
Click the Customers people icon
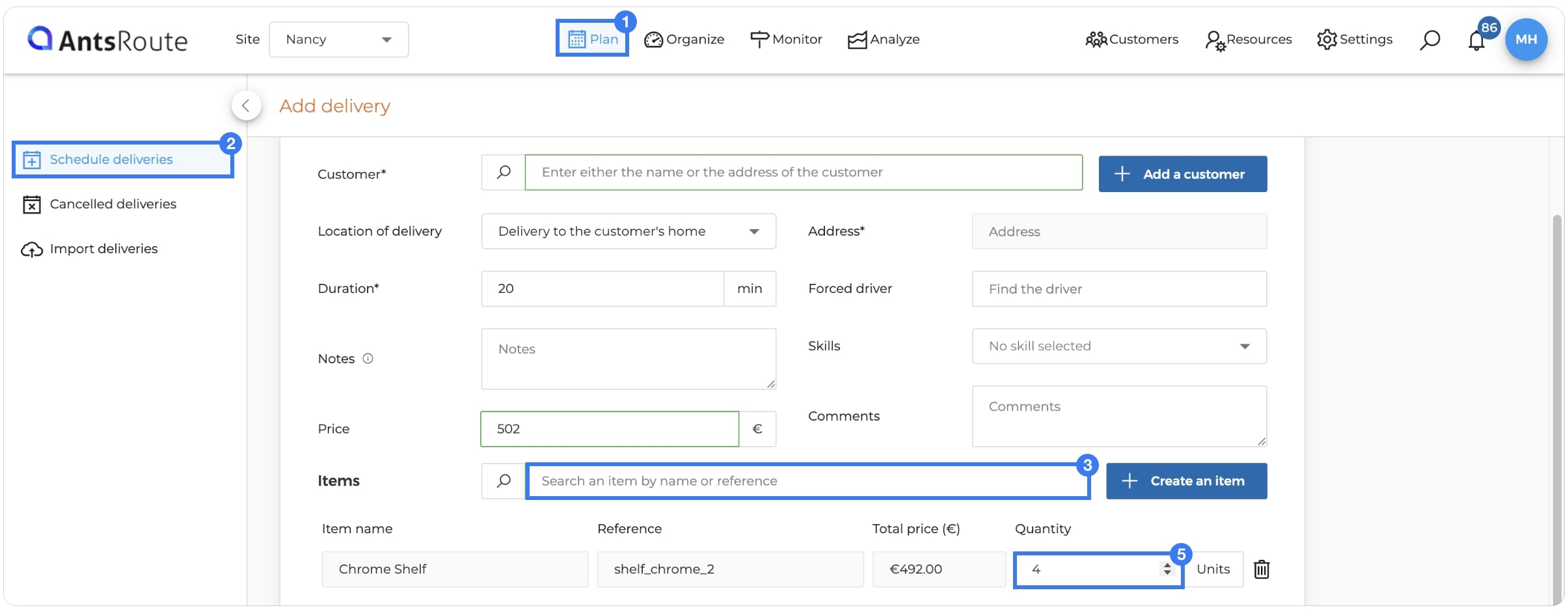[1096, 40]
